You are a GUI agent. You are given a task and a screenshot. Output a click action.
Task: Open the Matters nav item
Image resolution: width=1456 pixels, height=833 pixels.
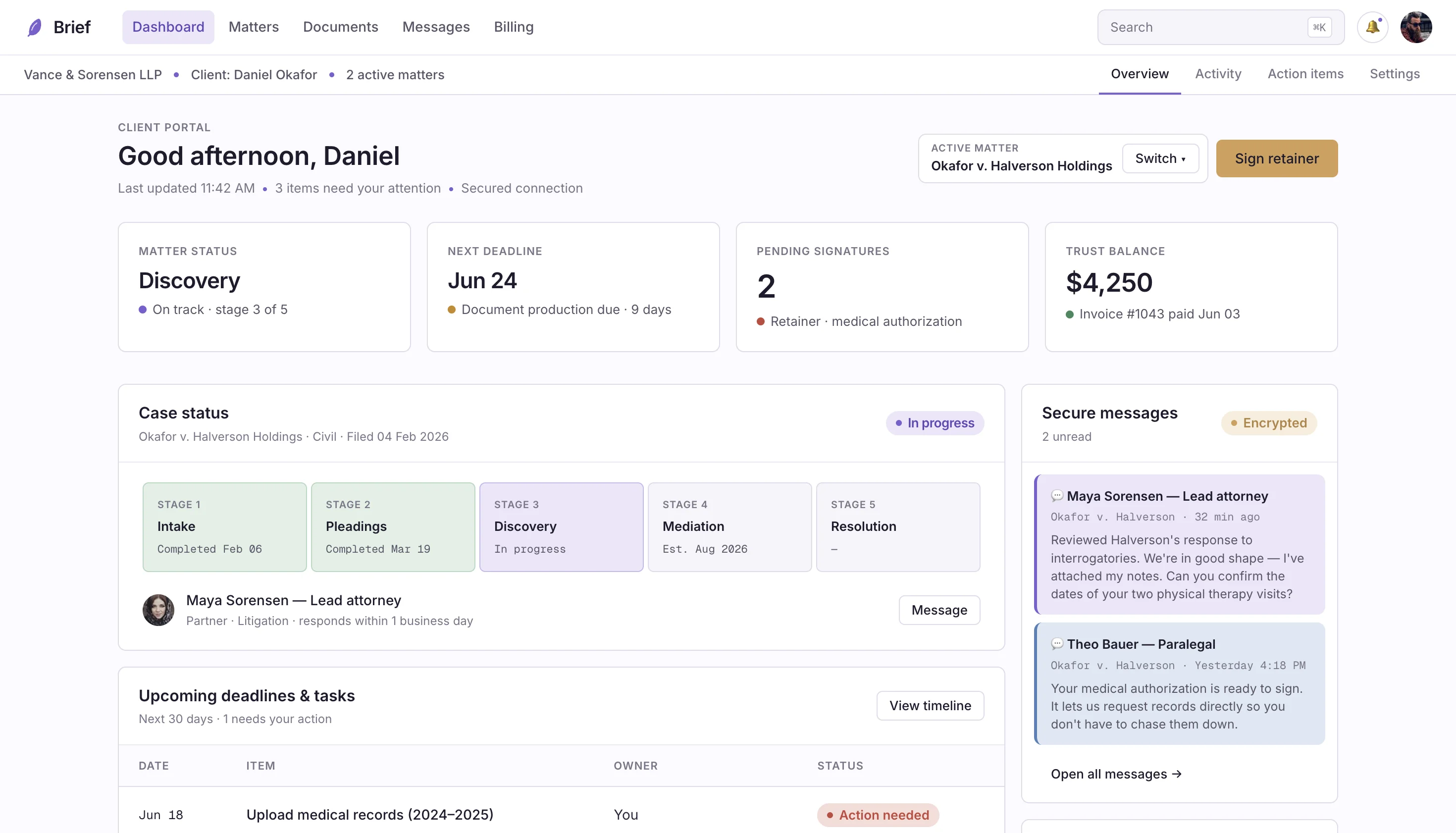254,27
